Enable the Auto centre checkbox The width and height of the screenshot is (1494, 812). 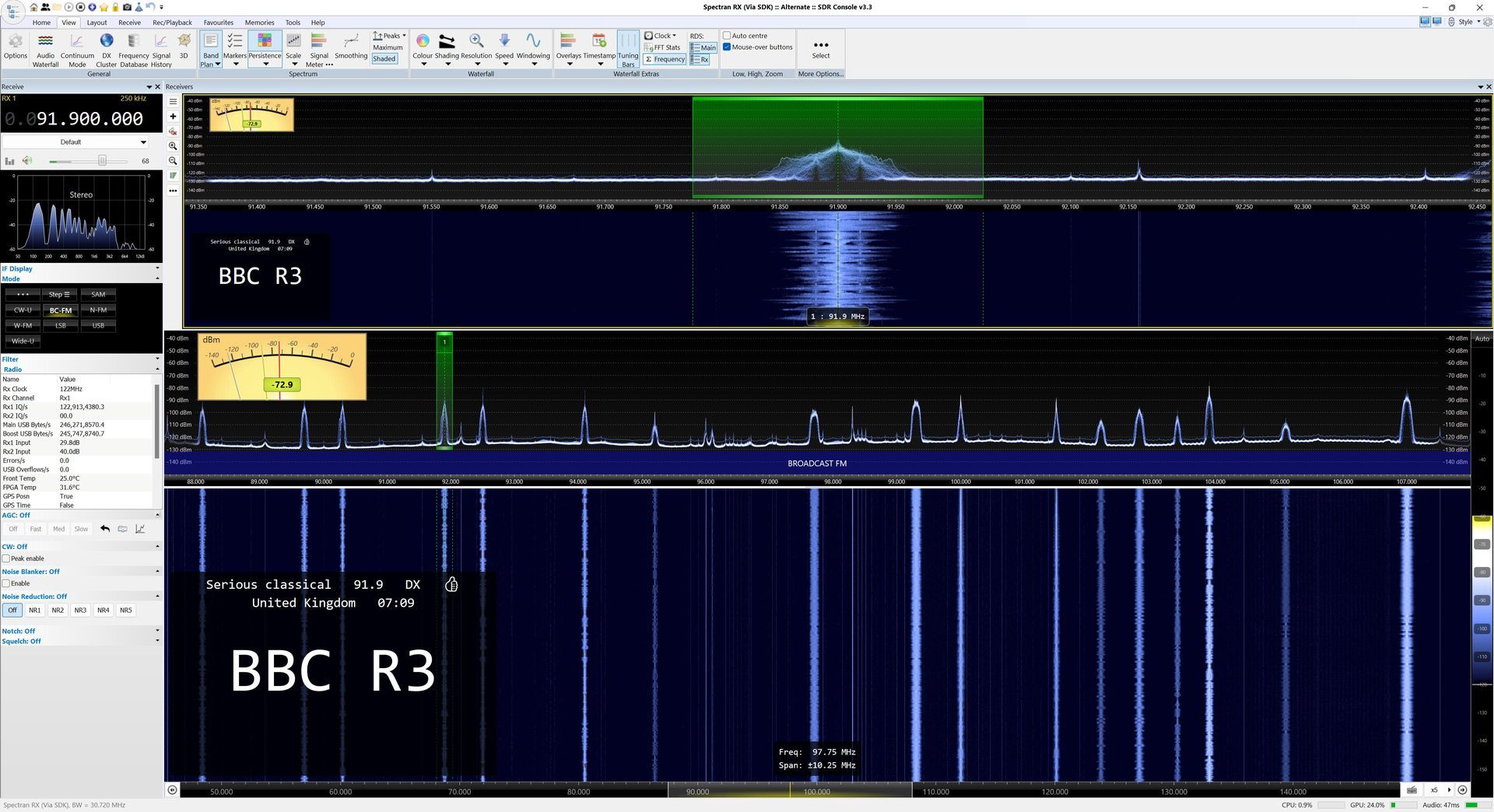727,36
